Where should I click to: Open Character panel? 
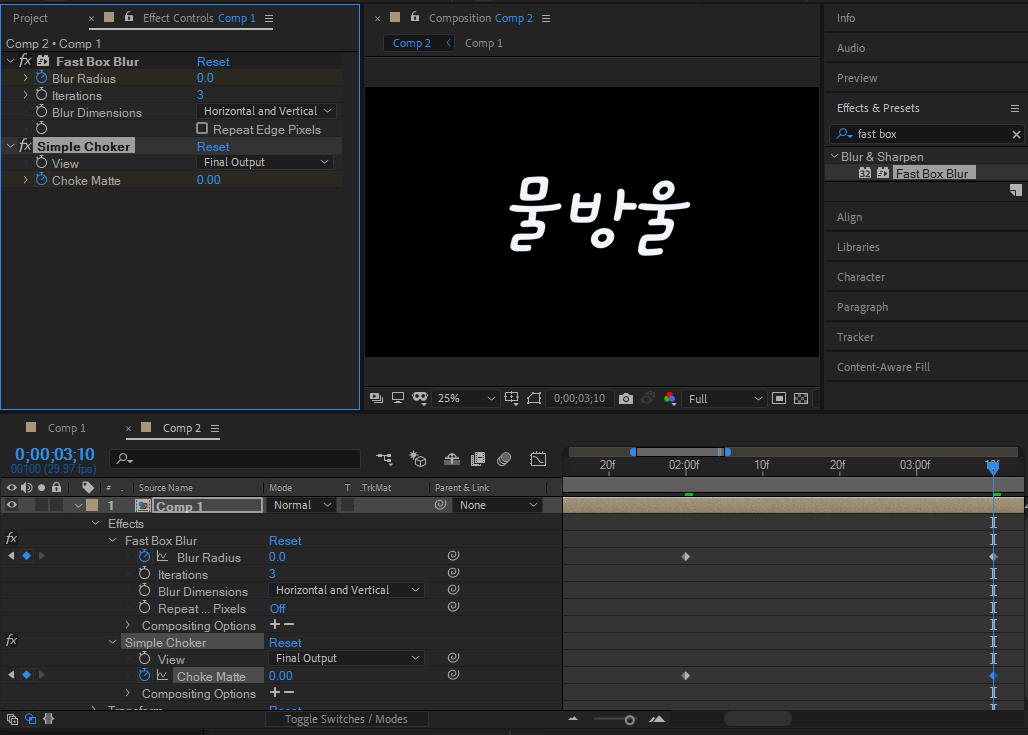click(x=860, y=277)
